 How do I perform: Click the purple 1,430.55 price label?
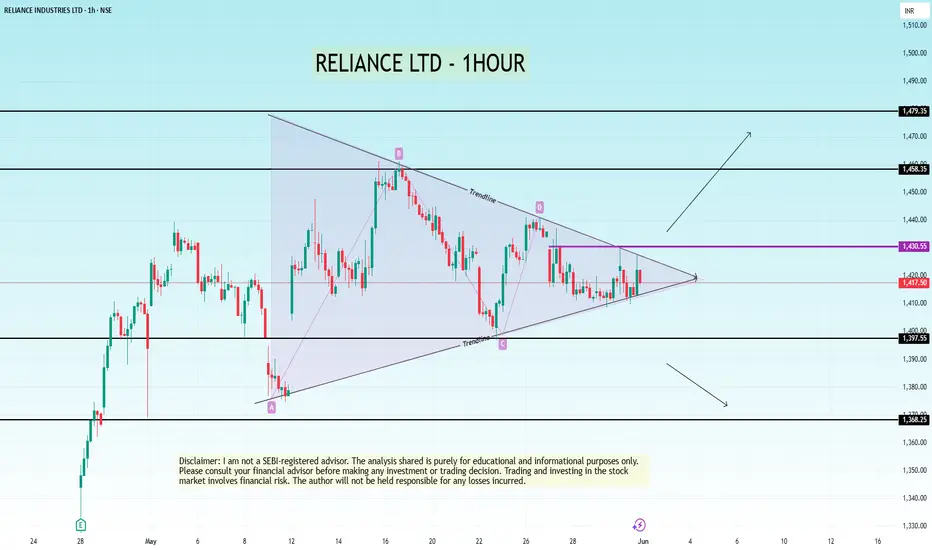point(914,246)
